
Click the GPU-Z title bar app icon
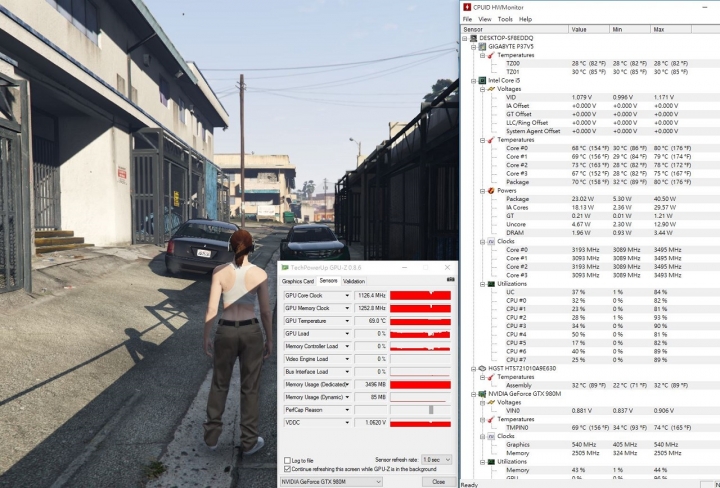pos(285,267)
